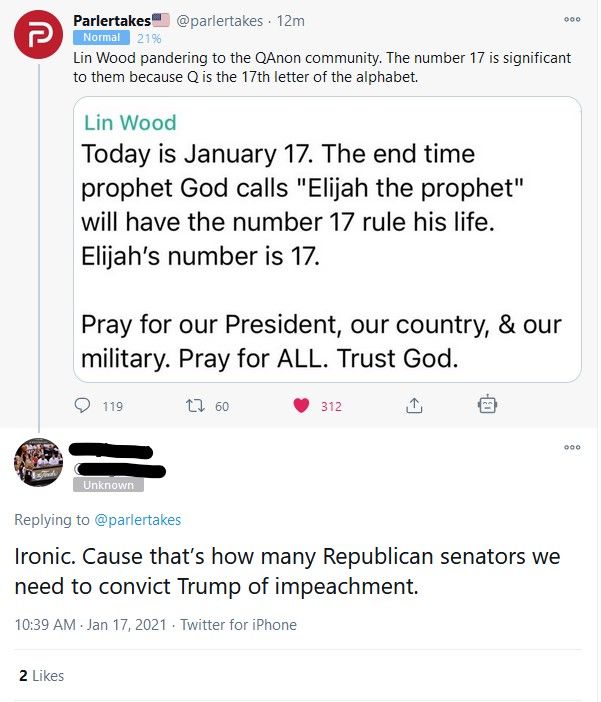Click the Twitter for iPhone source link
Screen dimensions: 601x702
(238, 625)
